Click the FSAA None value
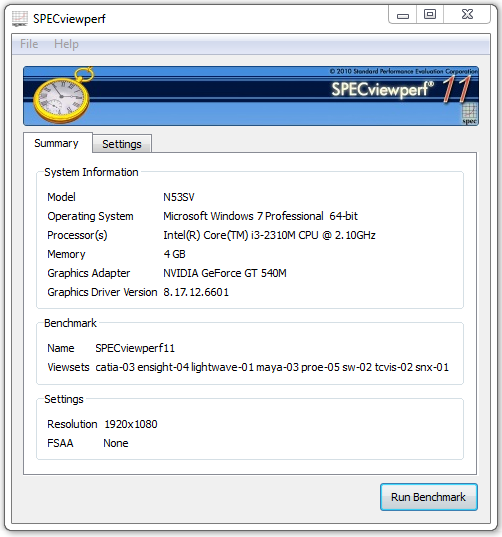The height and width of the screenshot is (537, 502). (116, 443)
